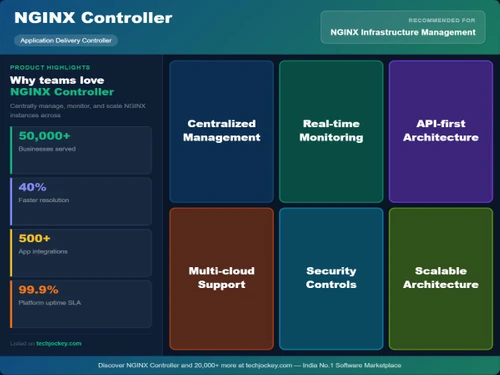
Task: Follow the techjockey.com link in sidebar
Action: click(59, 343)
